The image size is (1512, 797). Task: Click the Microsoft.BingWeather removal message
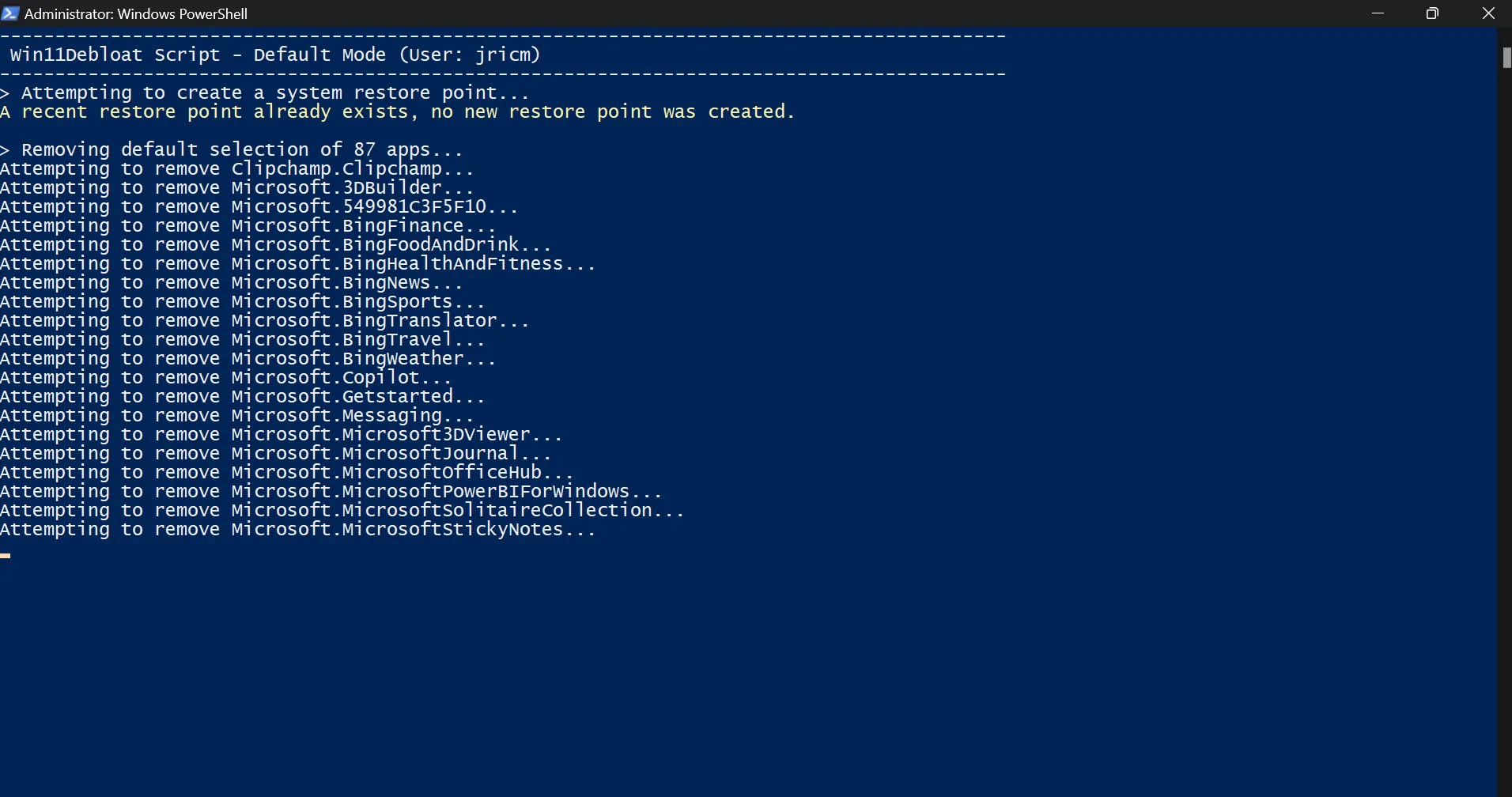pyautogui.click(x=248, y=358)
